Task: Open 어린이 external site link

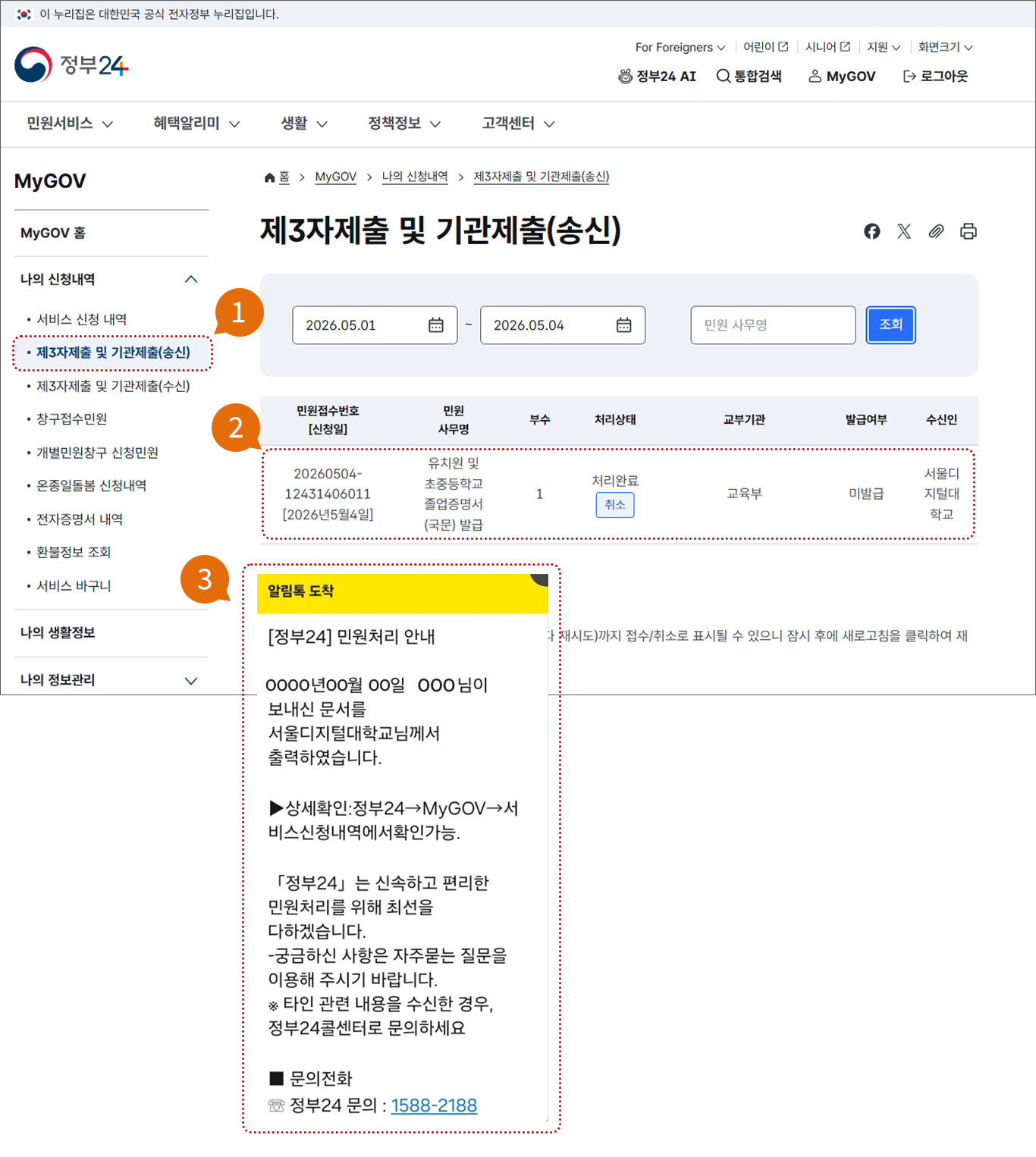Action: click(766, 47)
